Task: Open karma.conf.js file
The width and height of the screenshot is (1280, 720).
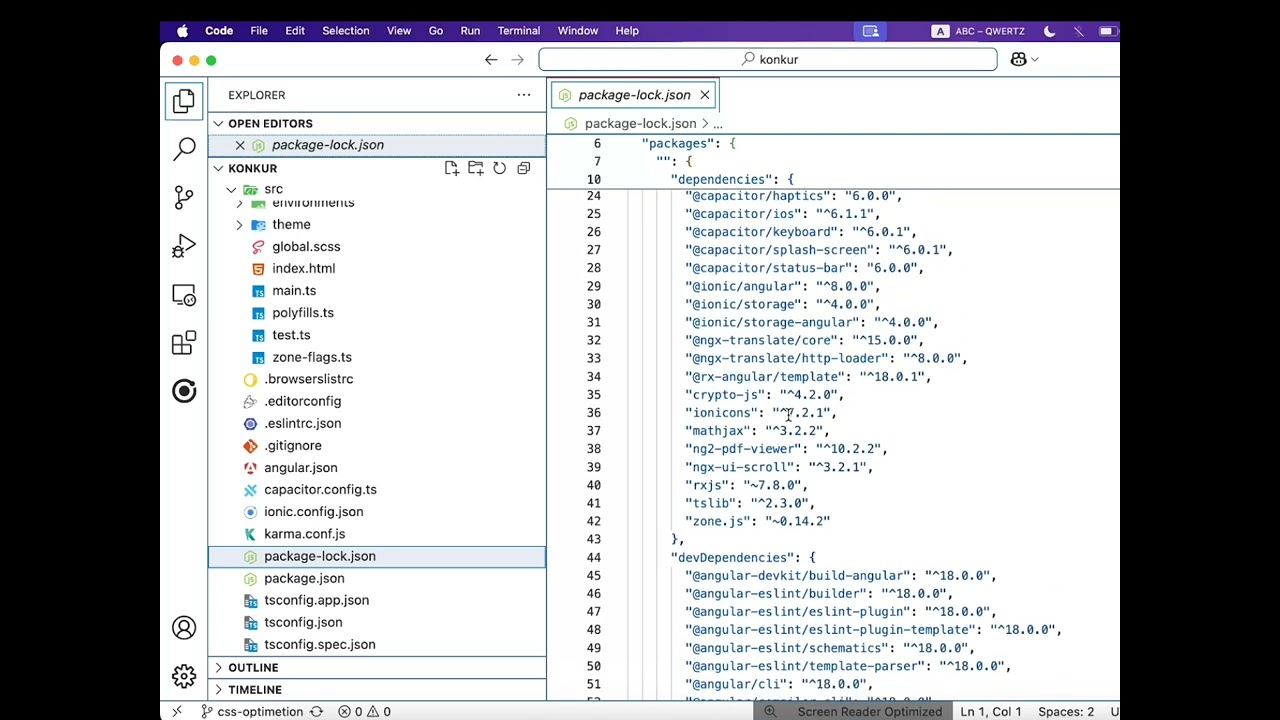Action: coord(305,534)
